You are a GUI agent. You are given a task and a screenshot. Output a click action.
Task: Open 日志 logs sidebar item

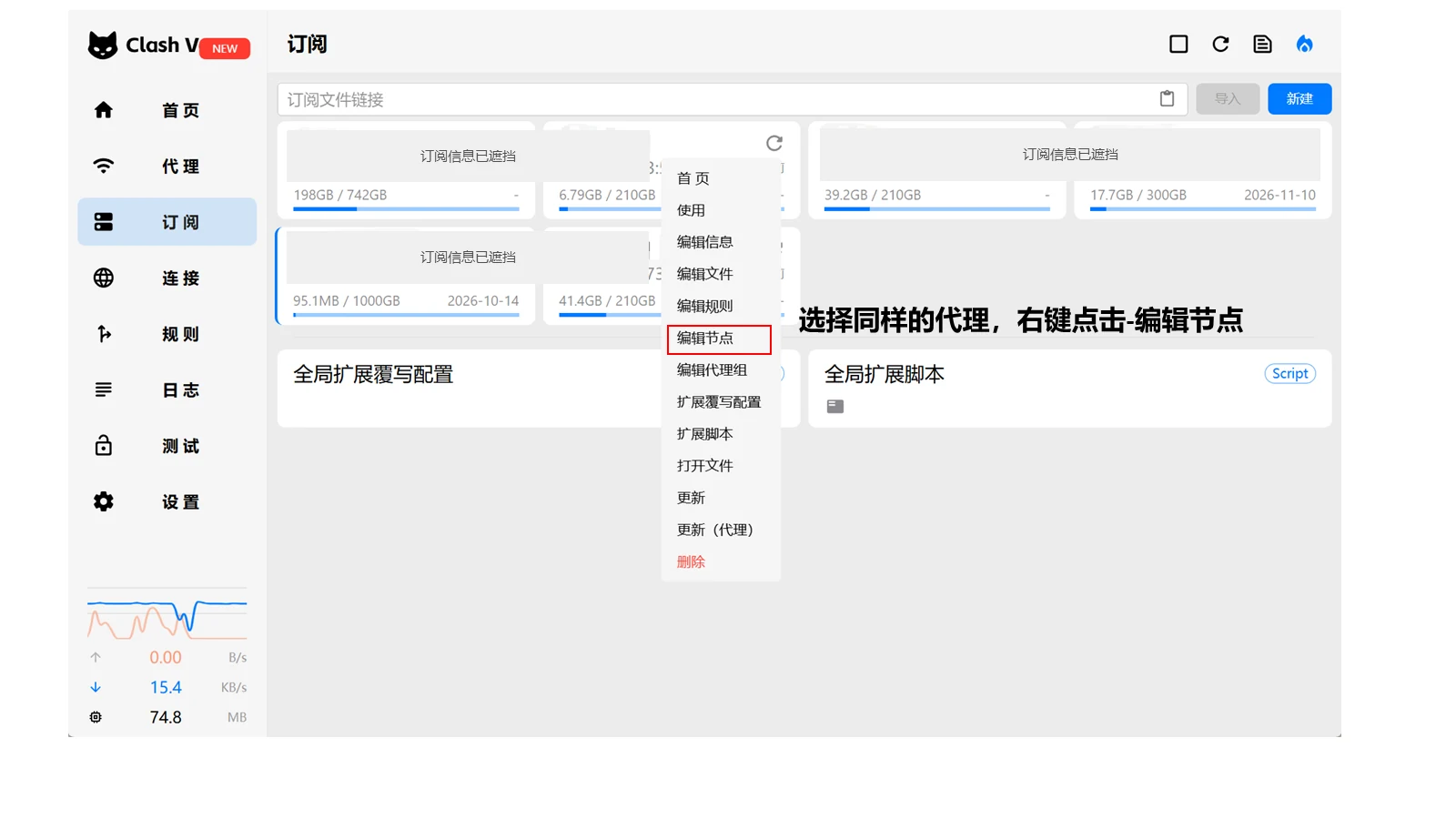coord(167,390)
